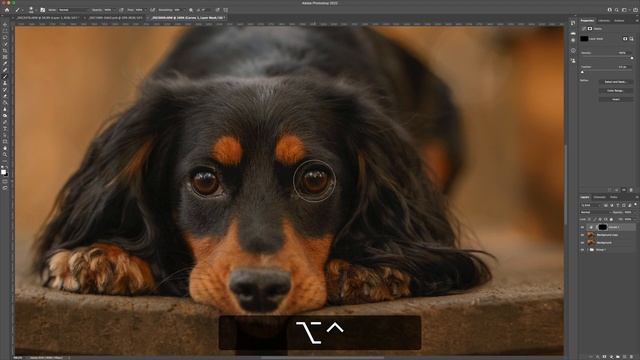
Task: Select the pixel mask icon in Properties
Action: click(625, 39)
